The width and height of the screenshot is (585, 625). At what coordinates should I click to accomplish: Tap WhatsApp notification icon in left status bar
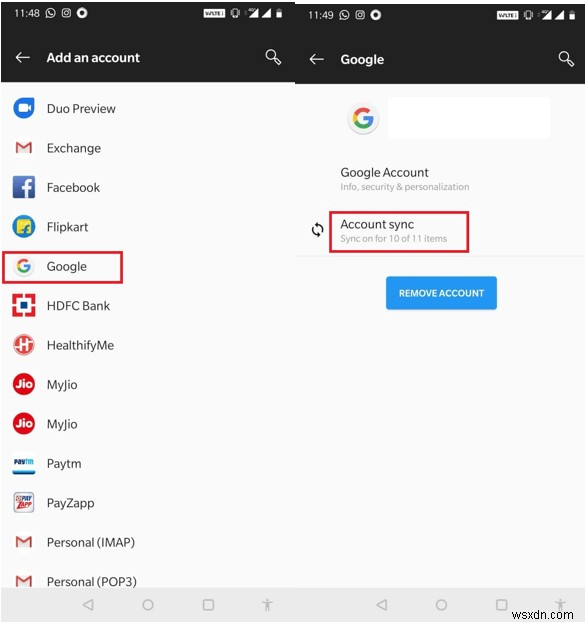(x=51, y=13)
